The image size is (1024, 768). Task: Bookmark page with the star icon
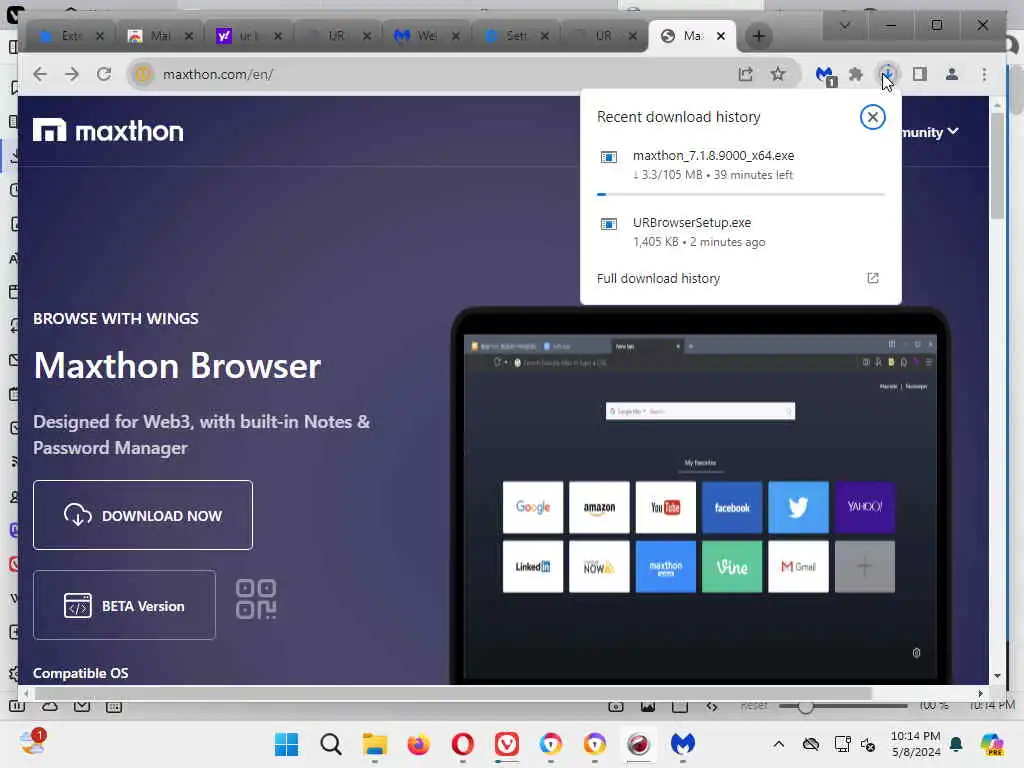coord(778,74)
